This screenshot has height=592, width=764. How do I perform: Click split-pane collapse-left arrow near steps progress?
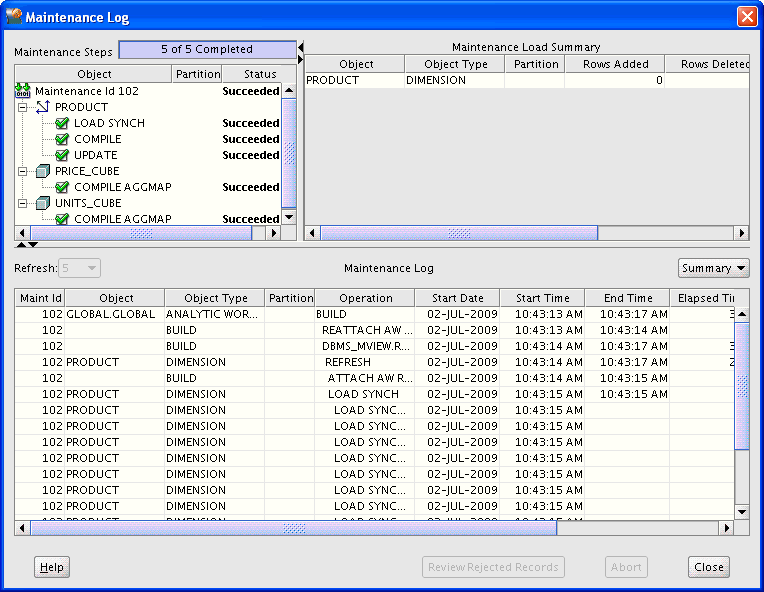[x=301, y=47]
